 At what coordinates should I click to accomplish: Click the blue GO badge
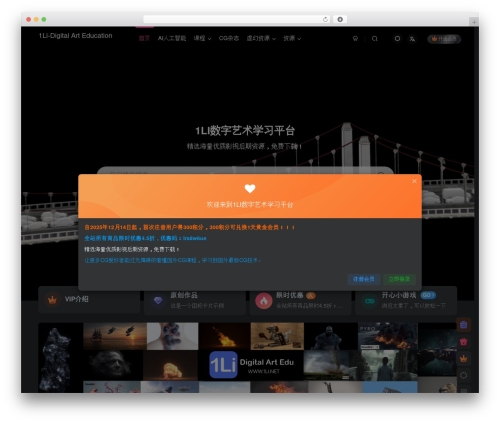[428, 295]
